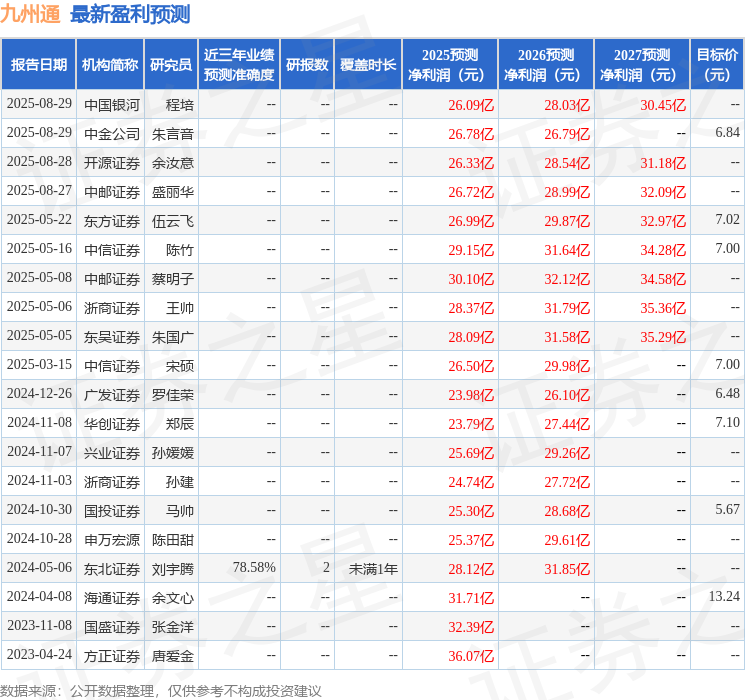Click the 目标价 column header
The width and height of the screenshot is (745, 700).
717,65
